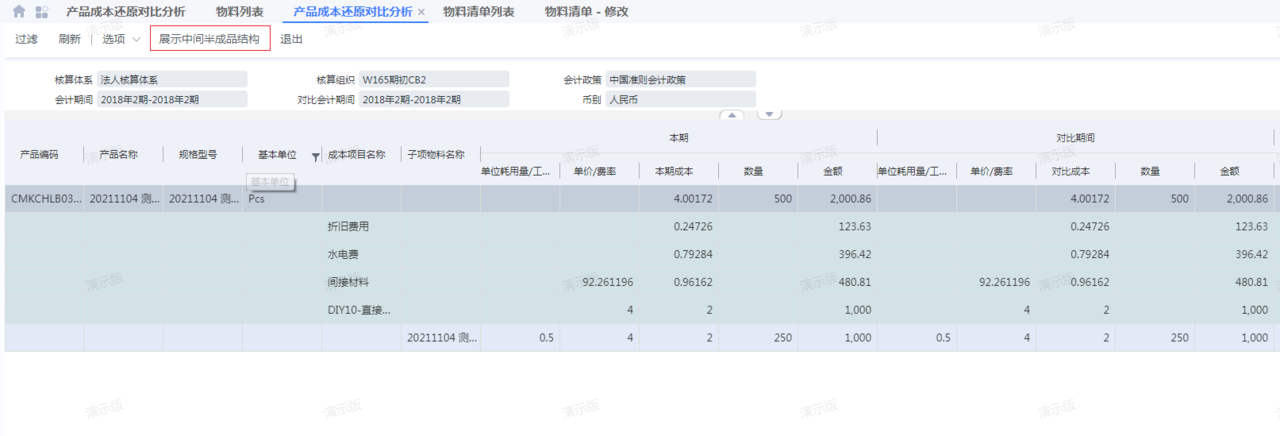This screenshot has height=436, width=1280.
Task: Click 退出 to exit the page
Action: point(291,39)
